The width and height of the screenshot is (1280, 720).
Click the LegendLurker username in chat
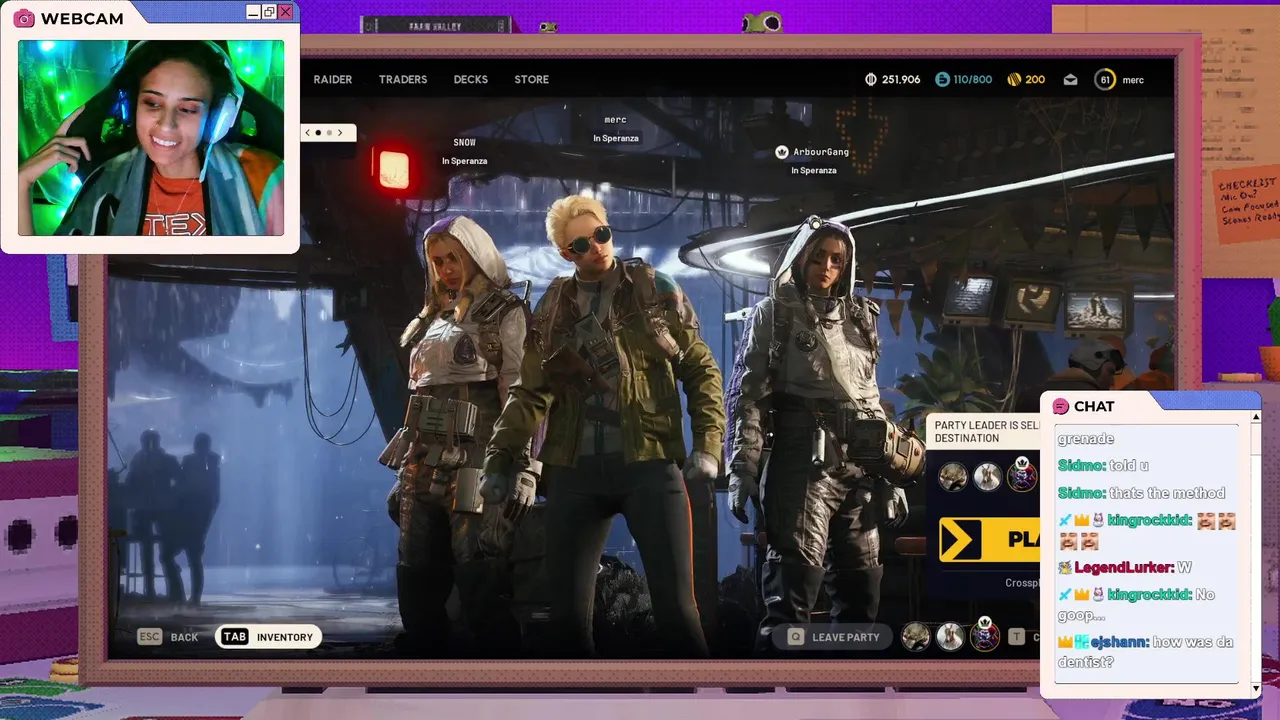(1125, 568)
